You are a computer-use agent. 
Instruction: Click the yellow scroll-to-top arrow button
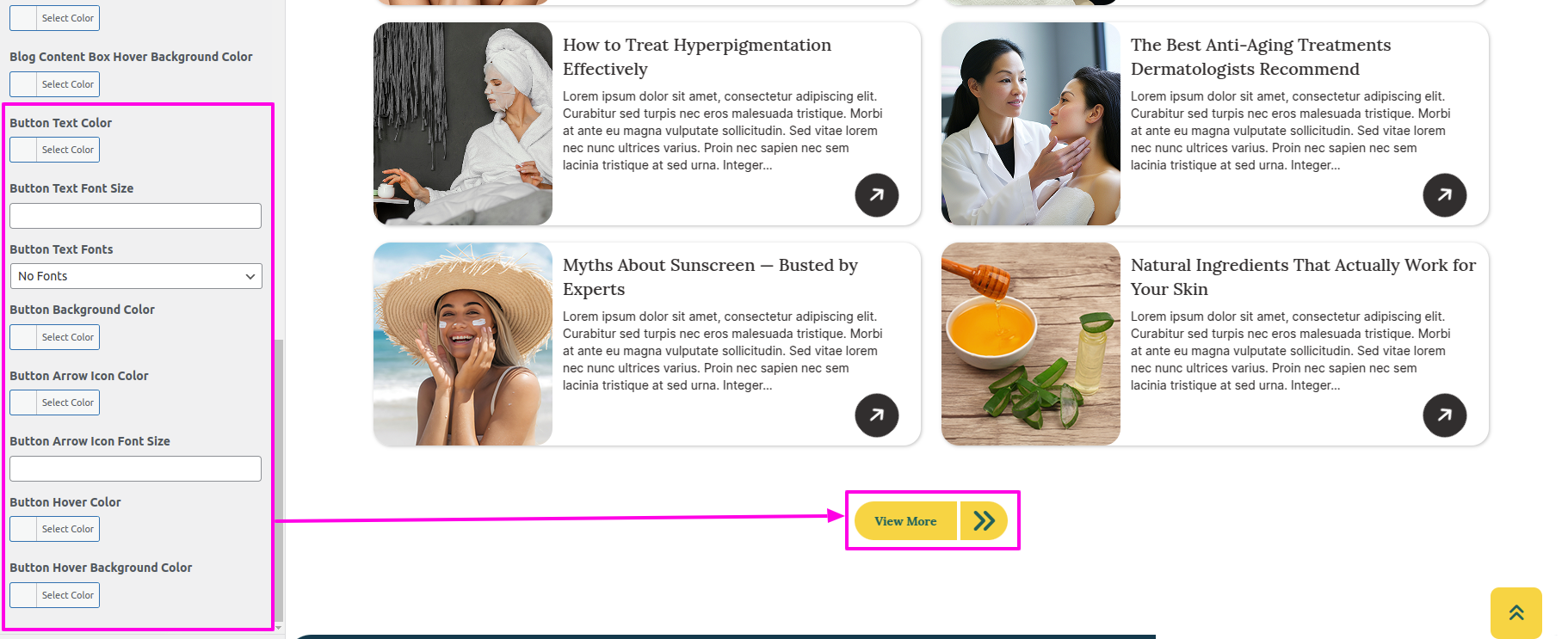[x=1516, y=613]
